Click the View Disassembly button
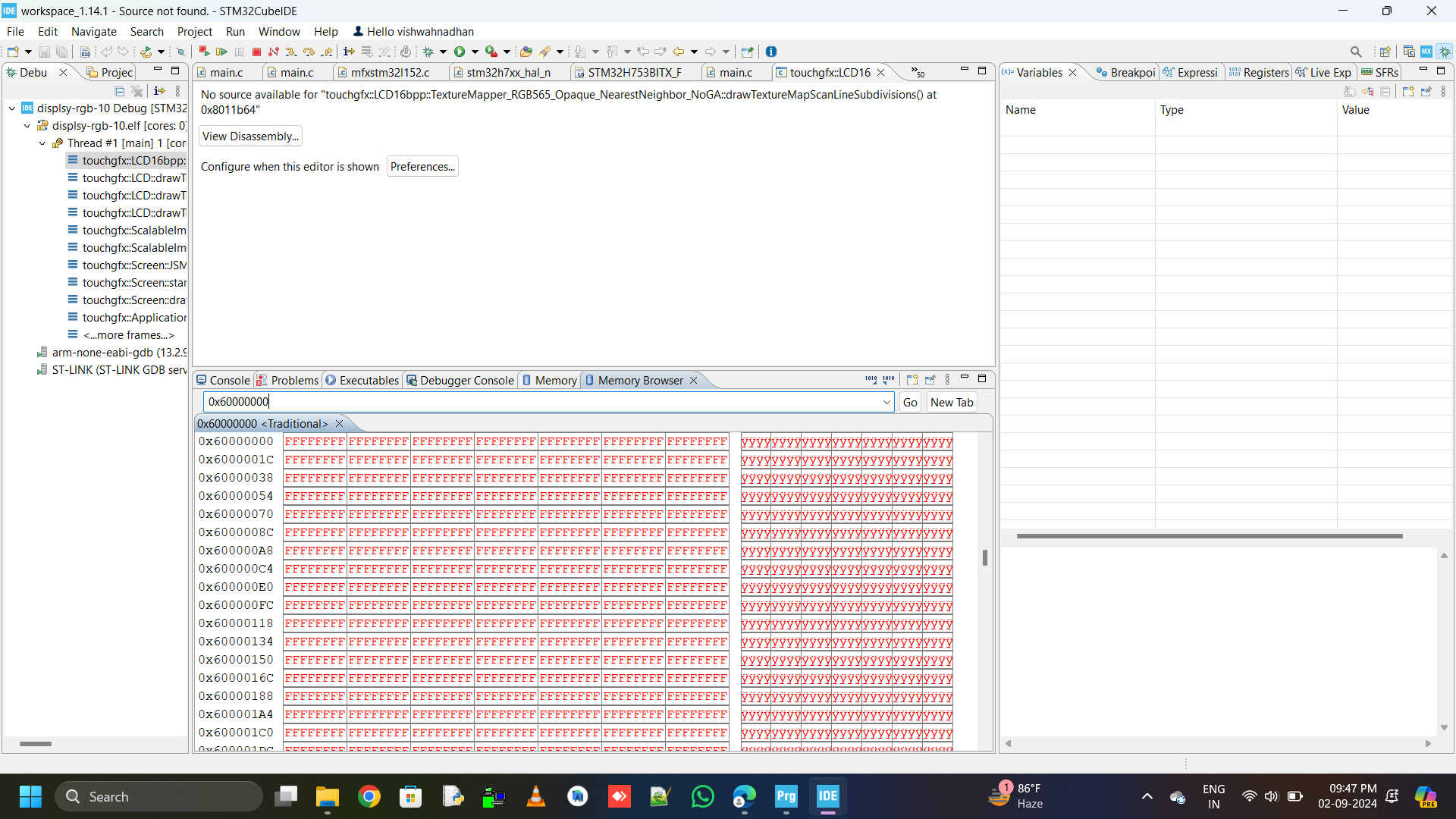Viewport: 1456px width, 819px height. click(x=250, y=136)
